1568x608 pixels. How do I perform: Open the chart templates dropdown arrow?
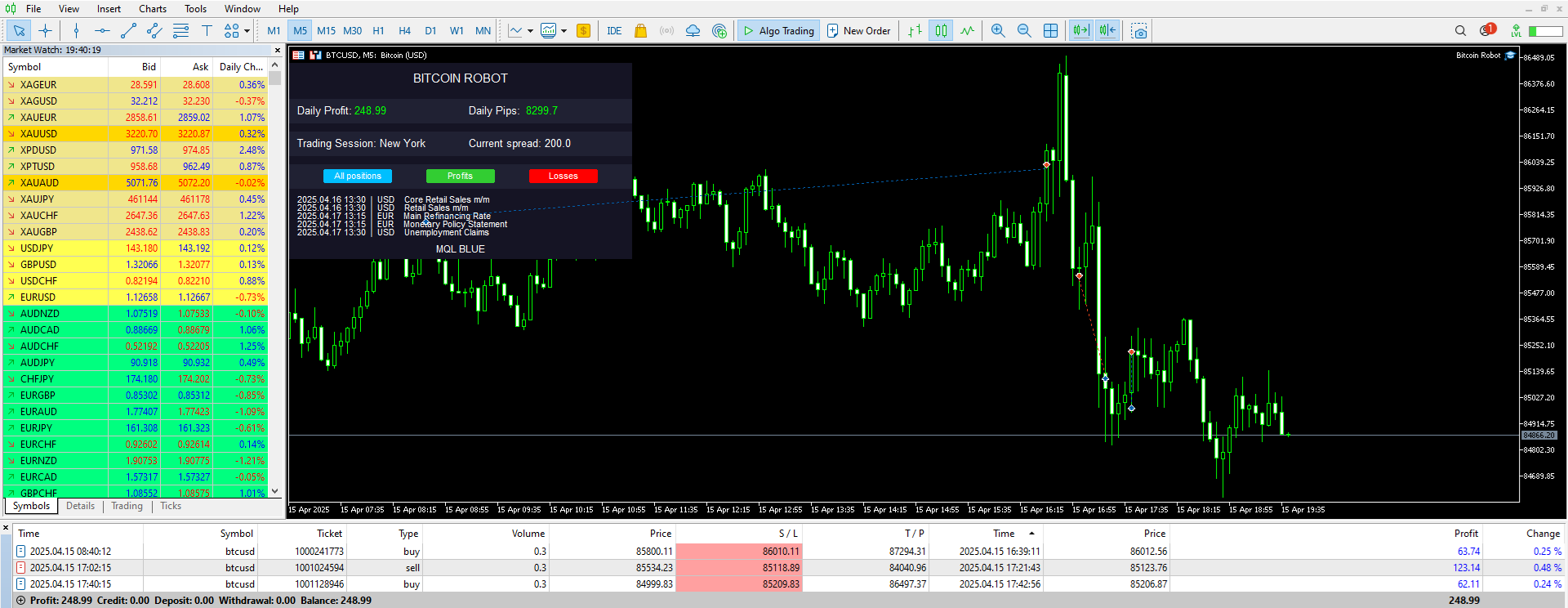[563, 31]
